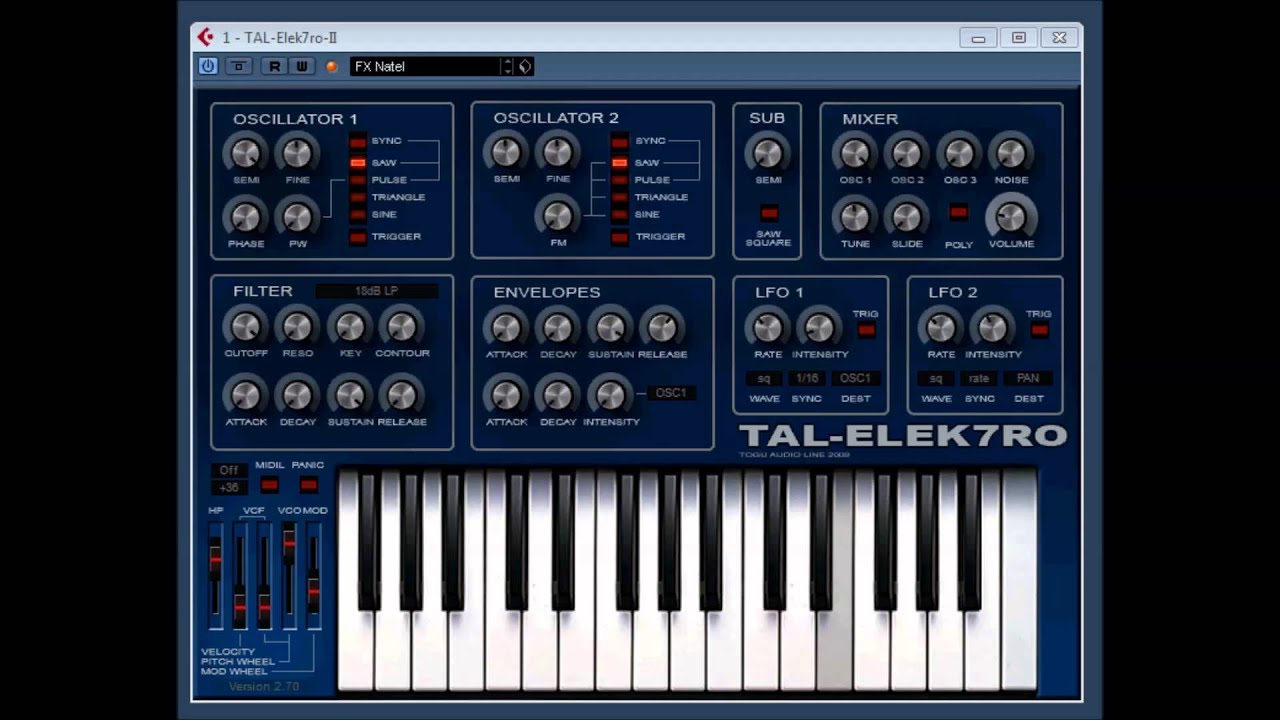
Task: Click the Filter RESO knob
Action: coord(297,327)
